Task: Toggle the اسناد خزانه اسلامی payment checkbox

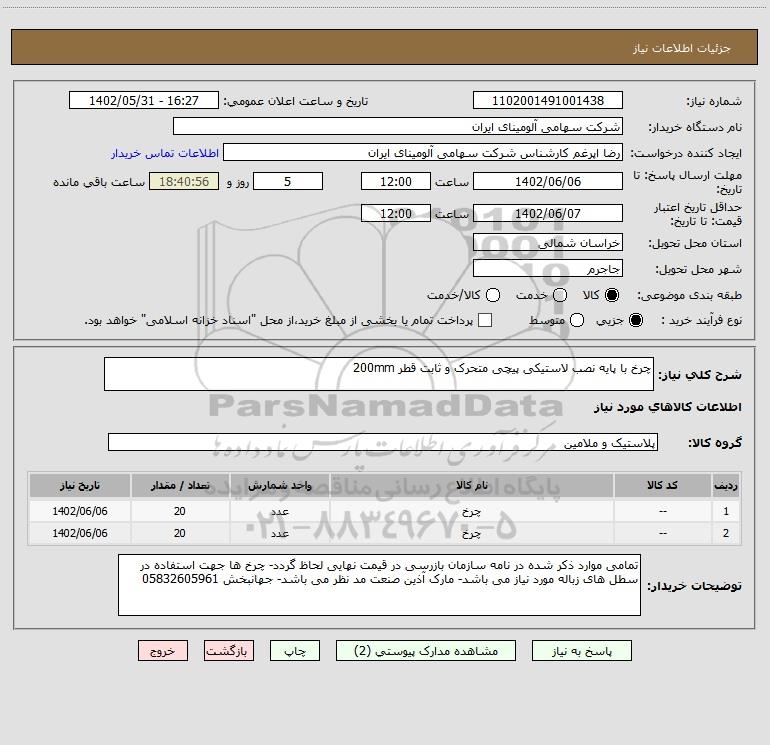Action: click(x=485, y=320)
